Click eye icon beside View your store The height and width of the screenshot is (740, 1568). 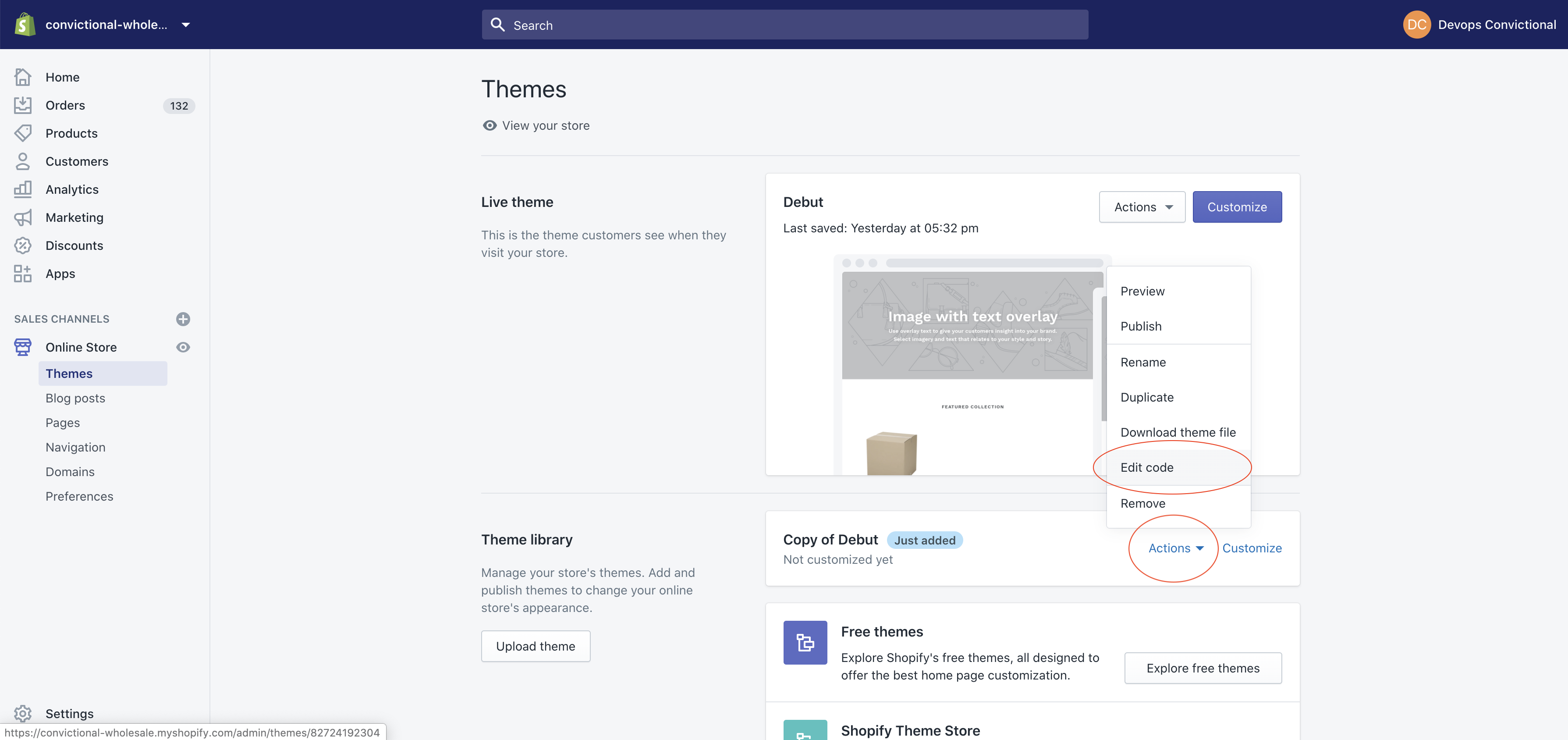pos(490,125)
